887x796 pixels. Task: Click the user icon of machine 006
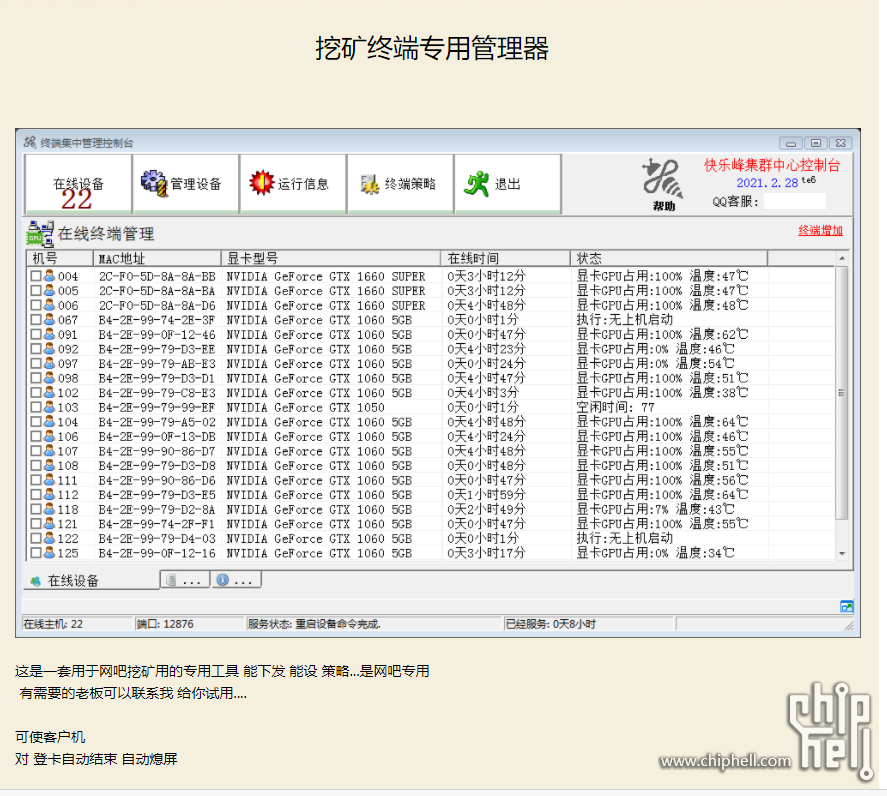[50, 306]
